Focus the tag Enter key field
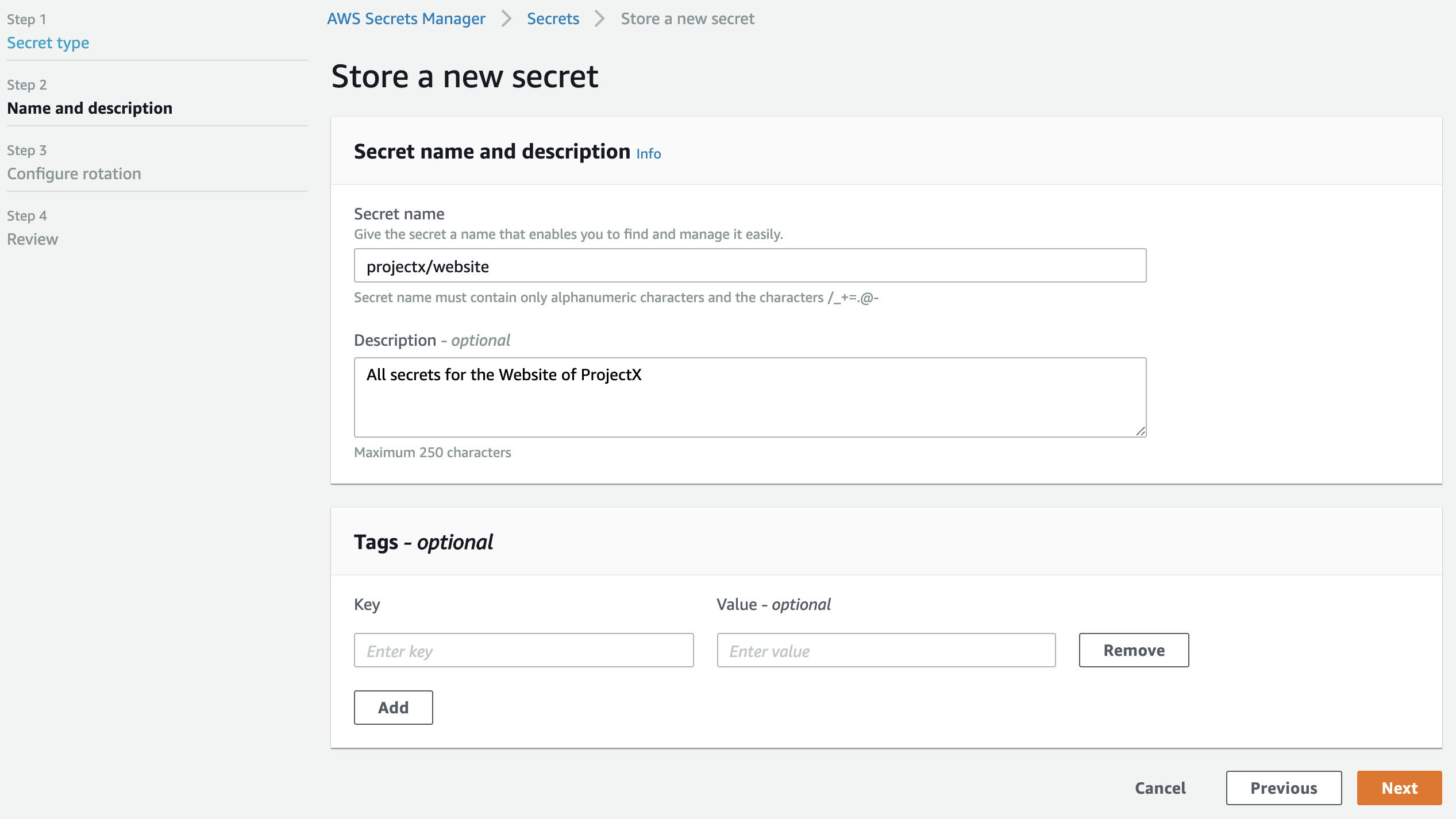Viewport: 1456px width, 819px height. pyautogui.click(x=523, y=651)
